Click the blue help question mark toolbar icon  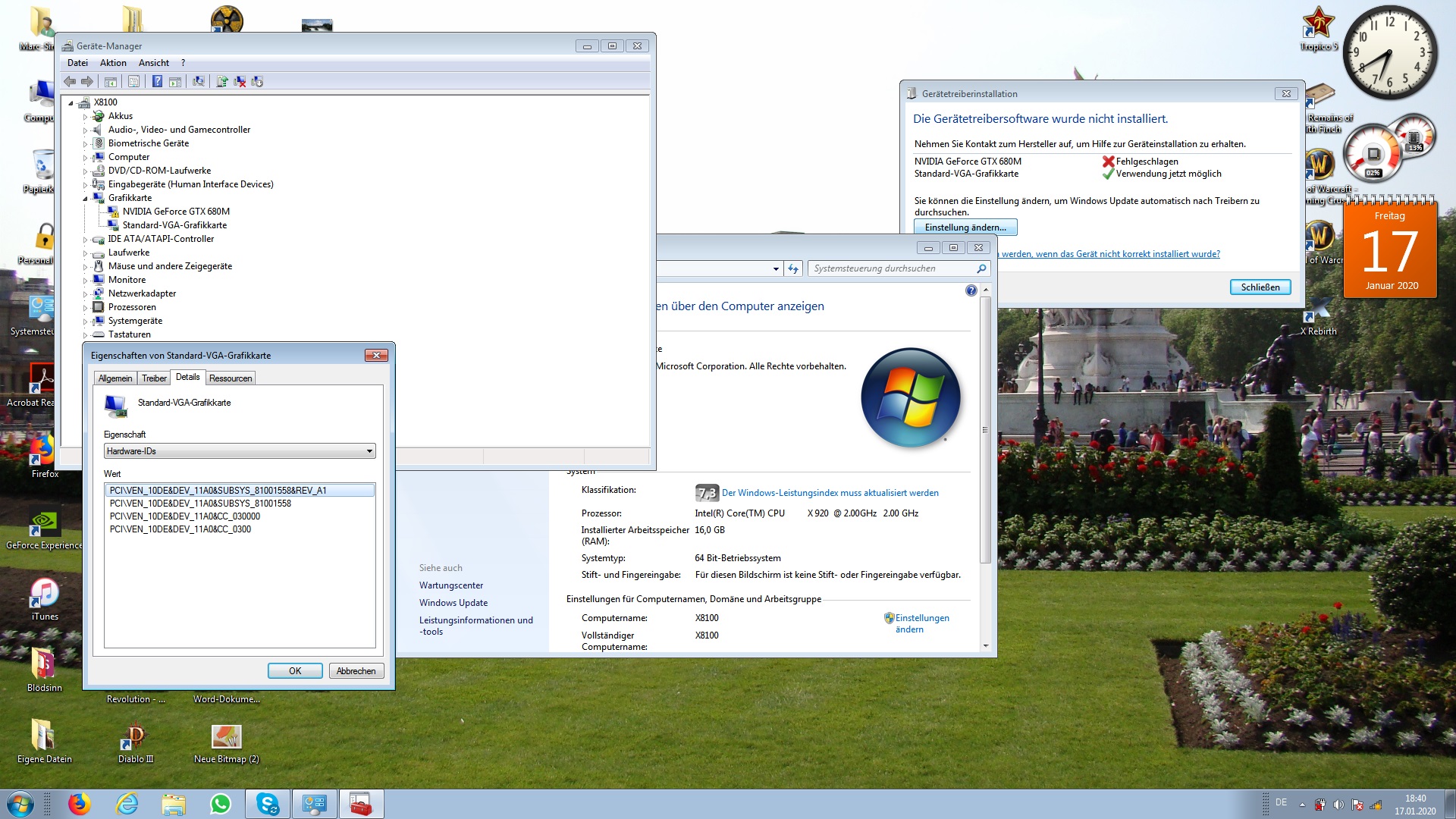(157, 81)
